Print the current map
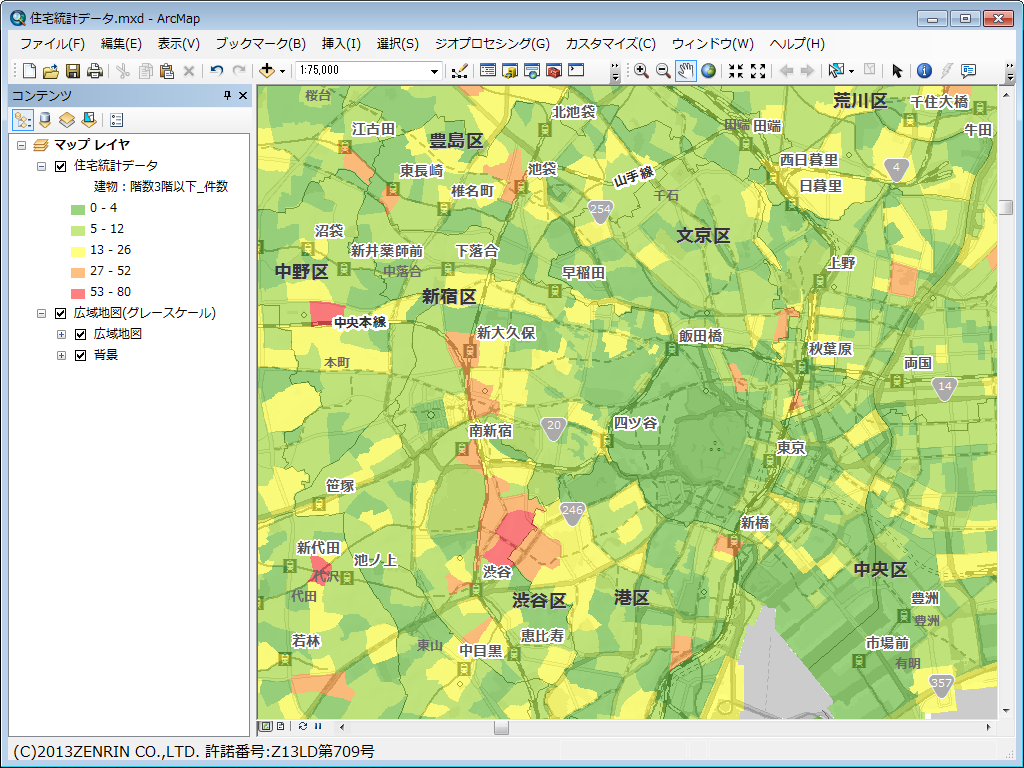The width and height of the screenshot is (1024, 768). [x=95, y=71]
